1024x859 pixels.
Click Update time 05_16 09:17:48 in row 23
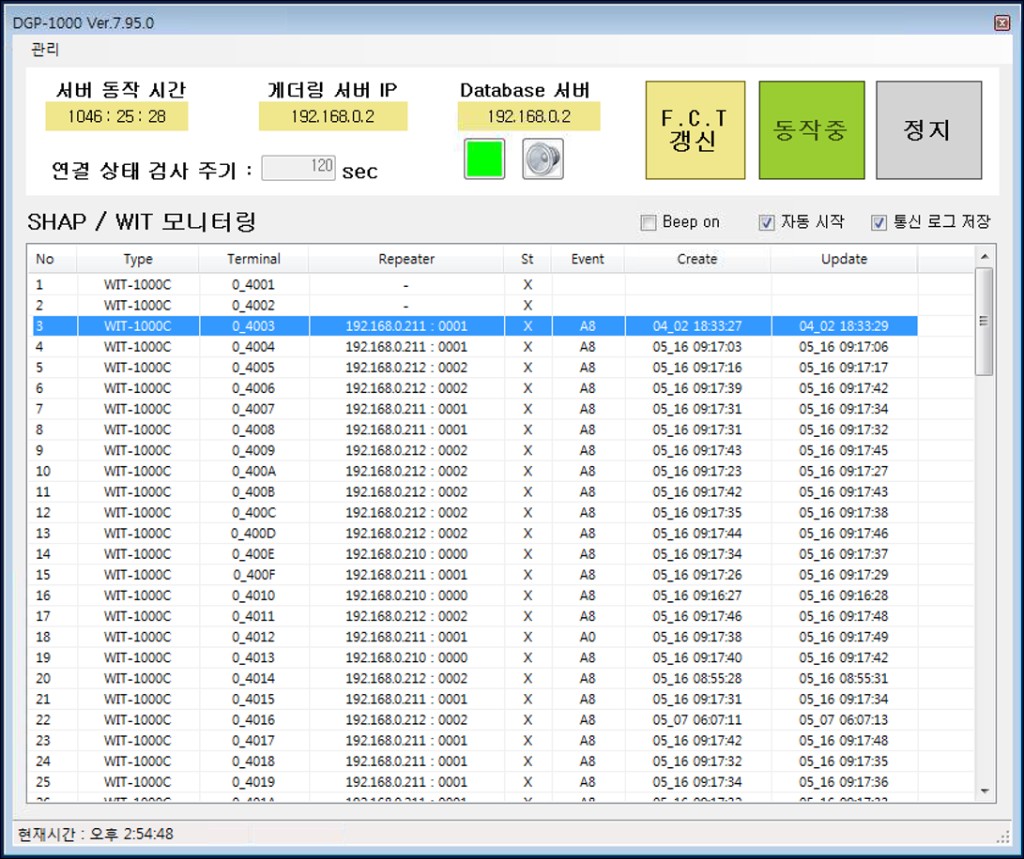pyautogui.click(x=844, y=741)
